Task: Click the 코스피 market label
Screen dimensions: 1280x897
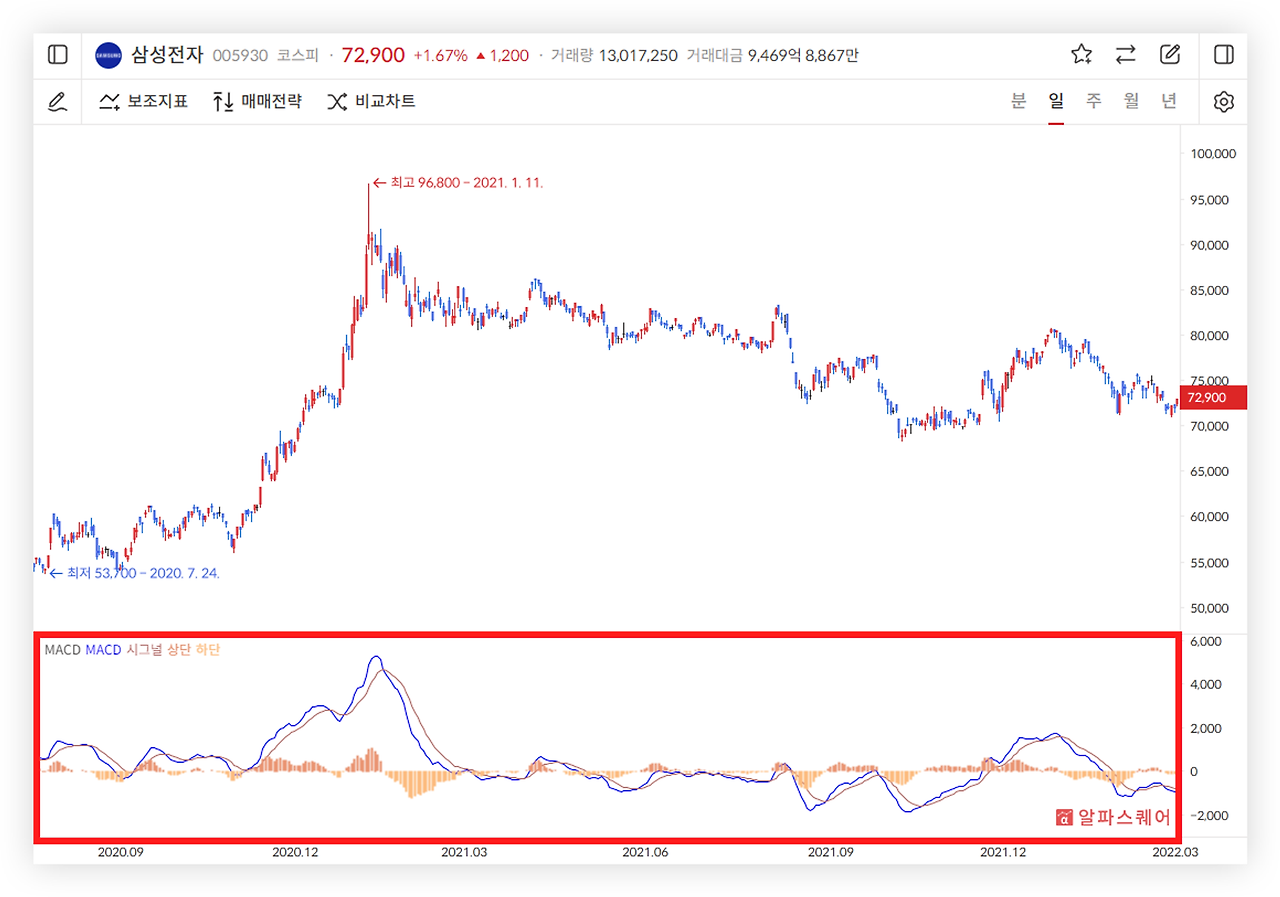Action: pyautogui.click(x=297, y=56)
